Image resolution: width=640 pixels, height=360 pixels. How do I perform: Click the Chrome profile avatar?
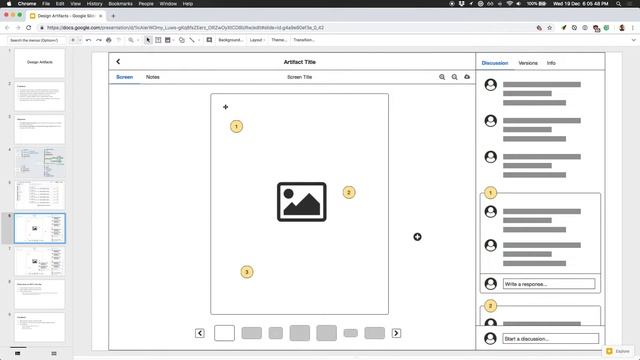point(622,28)
